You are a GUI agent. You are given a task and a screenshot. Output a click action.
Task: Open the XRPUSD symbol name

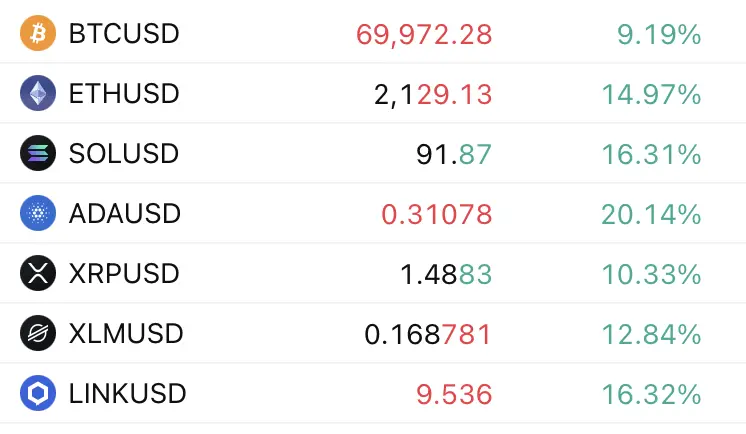124,274
